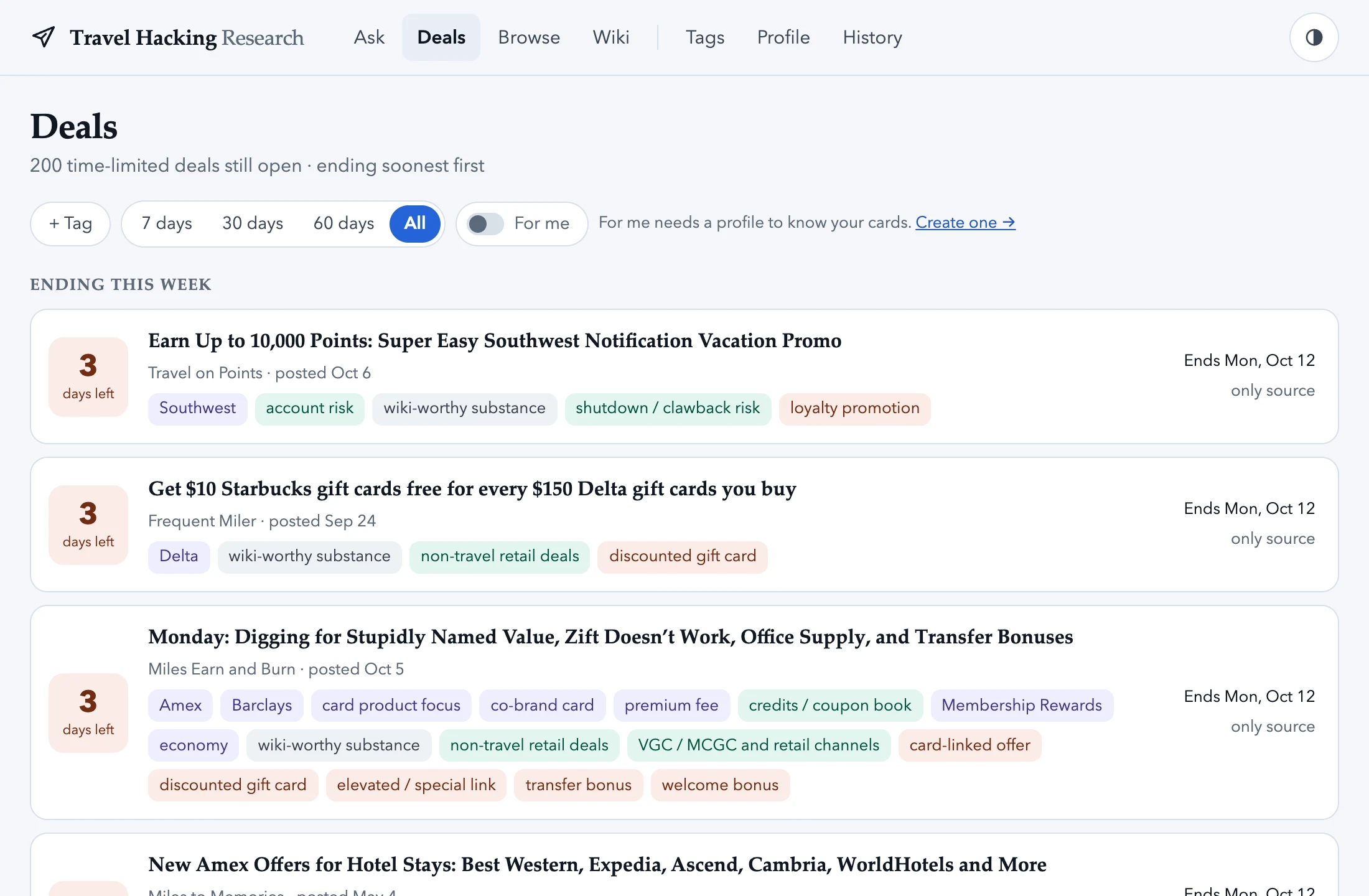Click 'Travel on Points · posted Oct 6' text
Screen dimensions: 1369x896
click(x=259, y=373)
